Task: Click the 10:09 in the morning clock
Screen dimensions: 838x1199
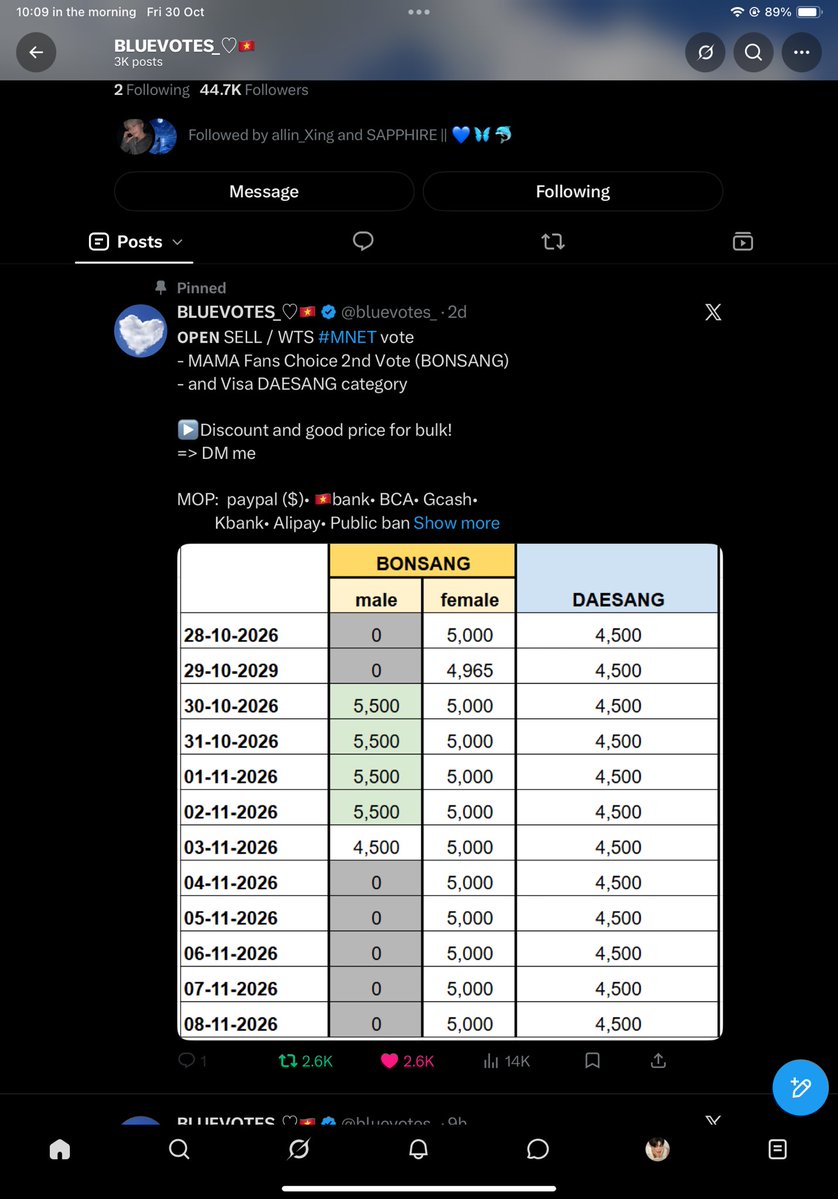Action: [x=76, y=12]
